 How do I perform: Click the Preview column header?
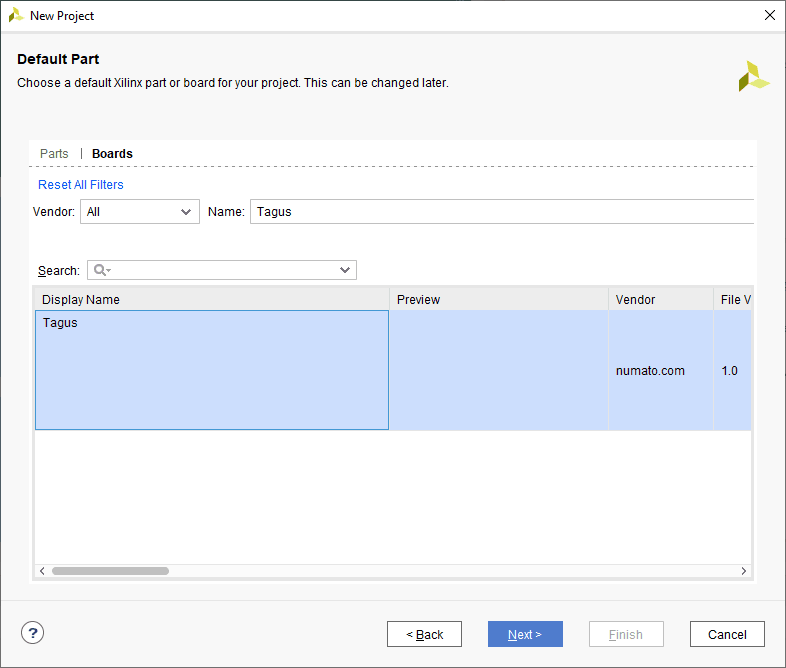[x=498, y=300]
